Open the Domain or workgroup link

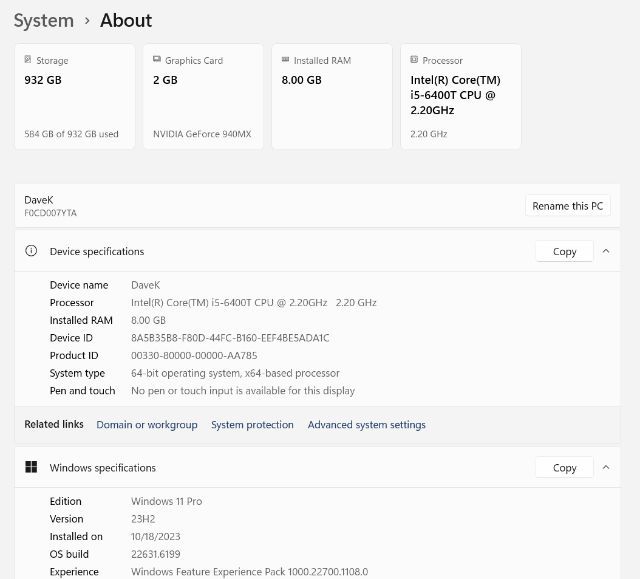147,425
